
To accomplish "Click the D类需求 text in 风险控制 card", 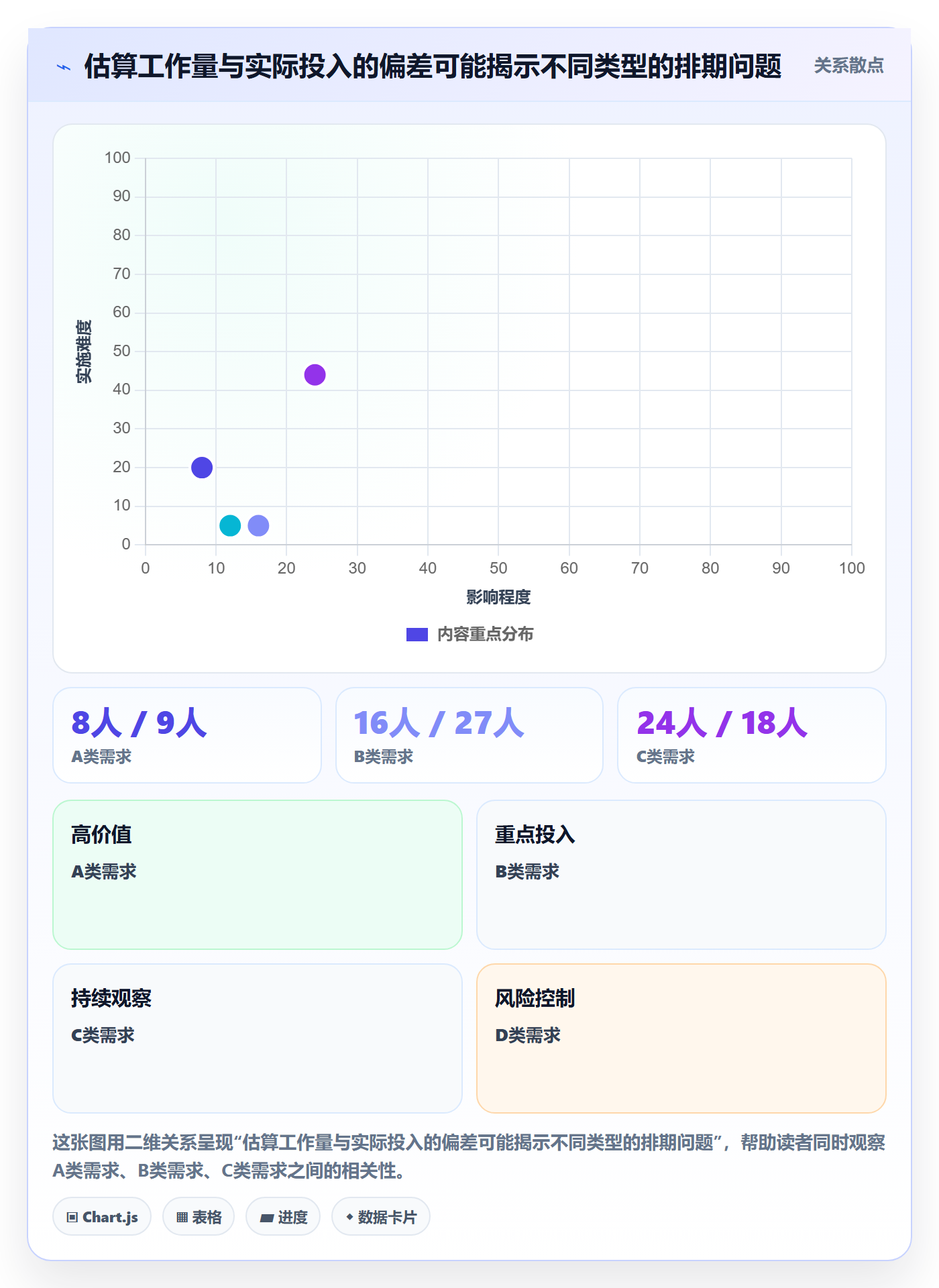I will pos(528,1035).
